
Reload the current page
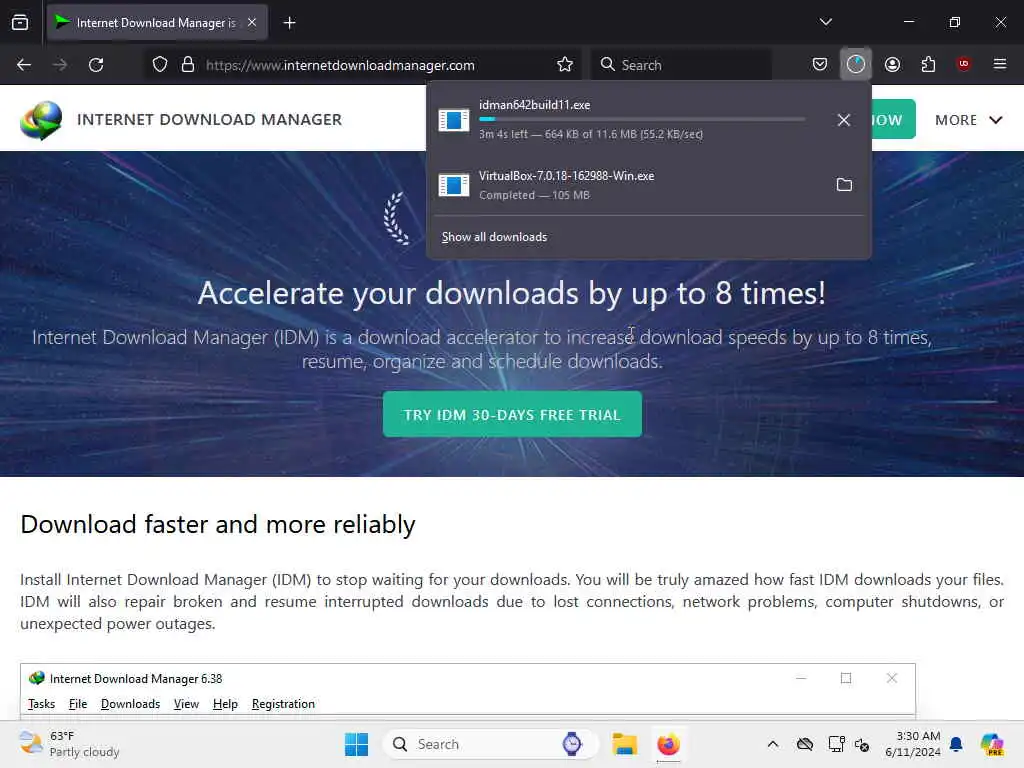(x=96, y=65)
